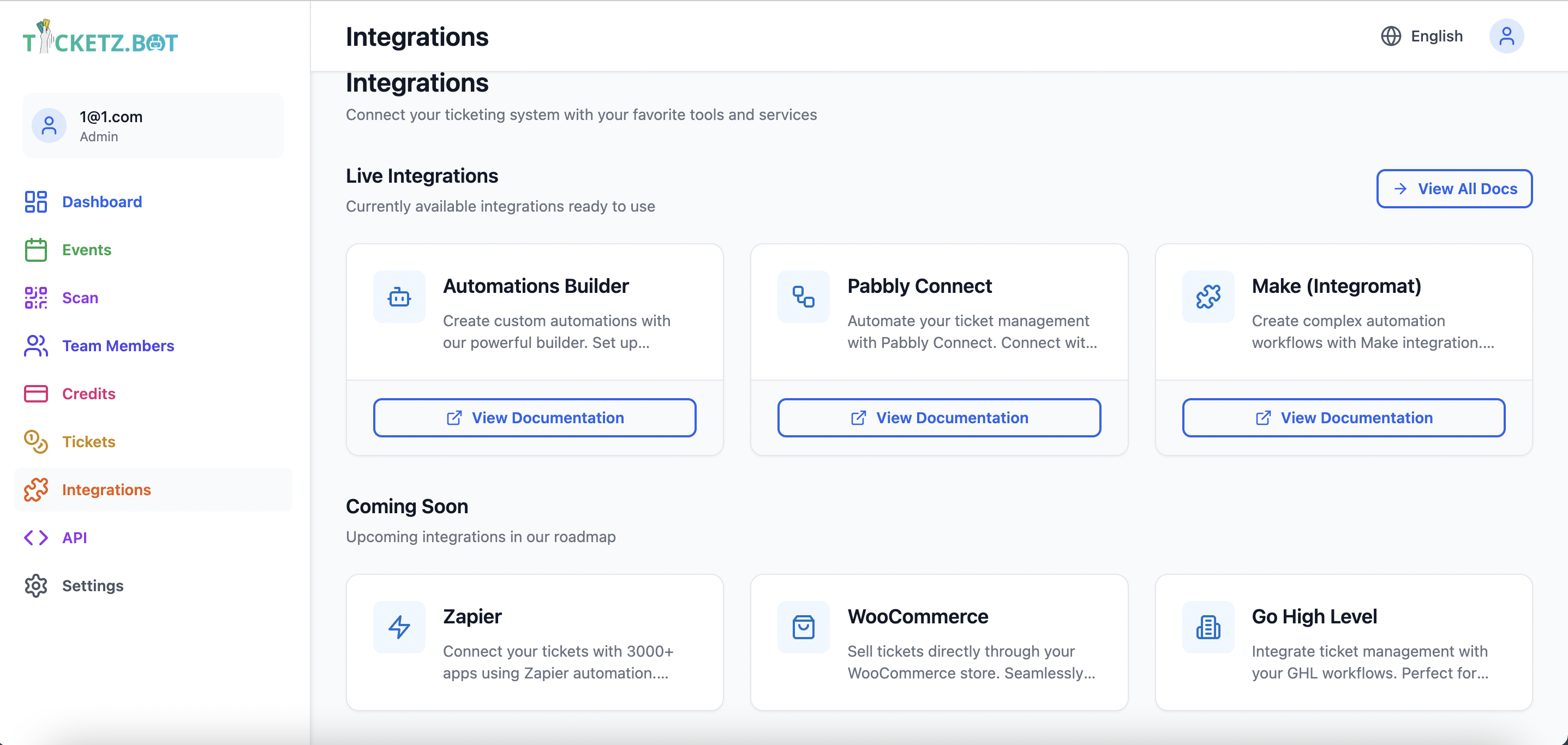Click the avatar beside 1@1.com
The width and height of the screenshot is (1568, 745).
click(49, 126)
